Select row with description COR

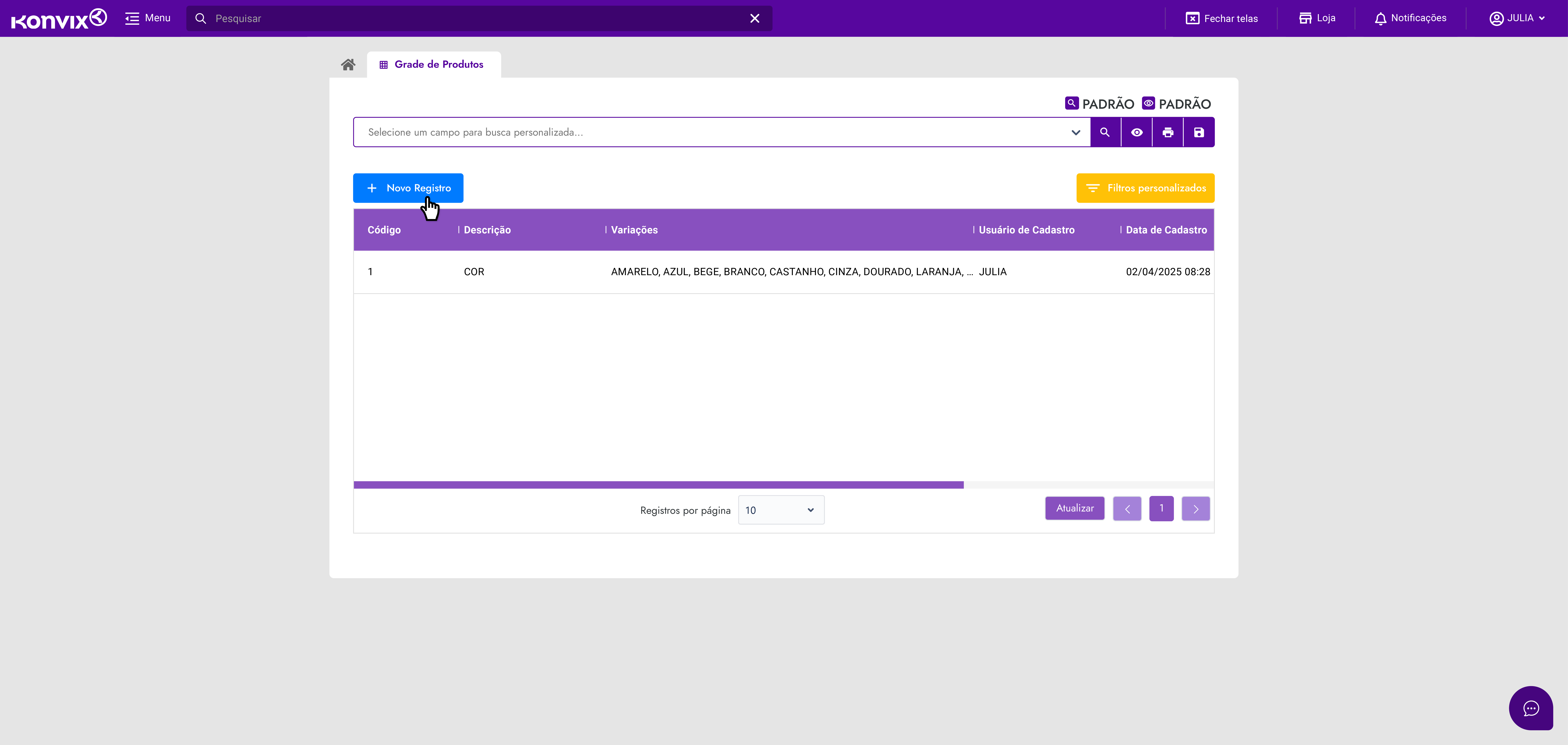783,272
